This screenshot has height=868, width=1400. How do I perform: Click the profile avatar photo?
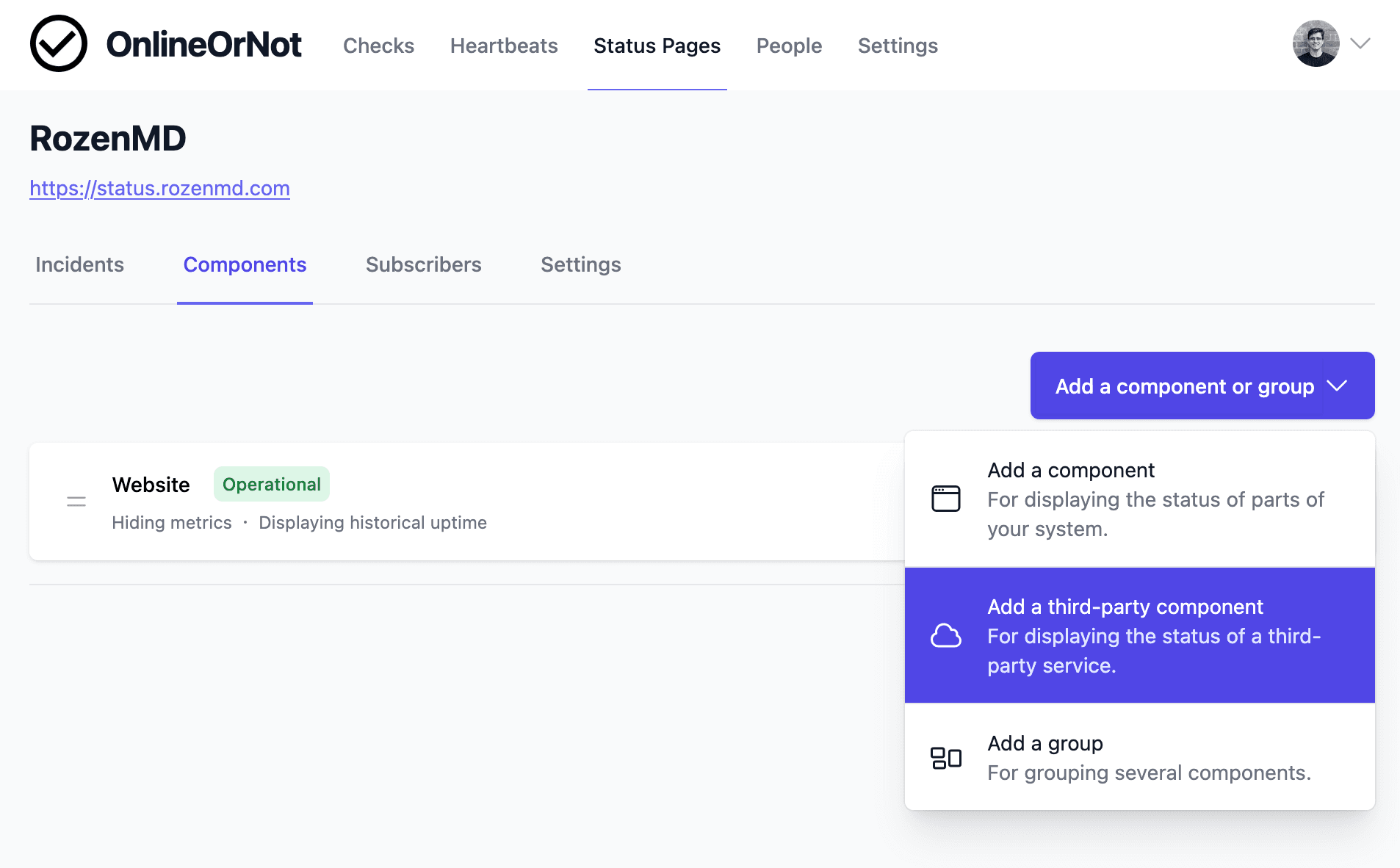tap(1317, 43)
